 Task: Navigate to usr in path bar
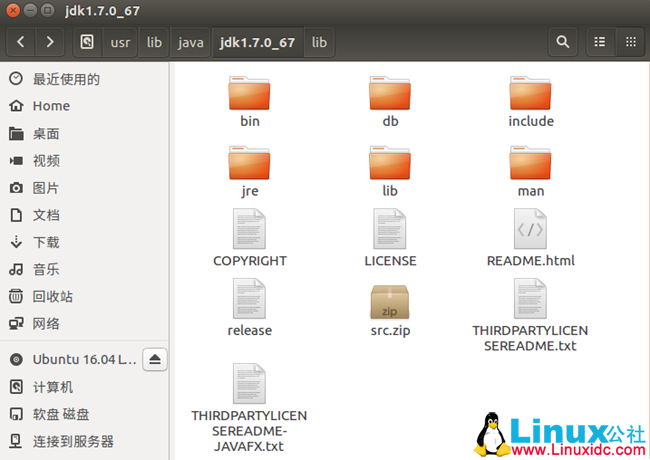tap(120, 42)
